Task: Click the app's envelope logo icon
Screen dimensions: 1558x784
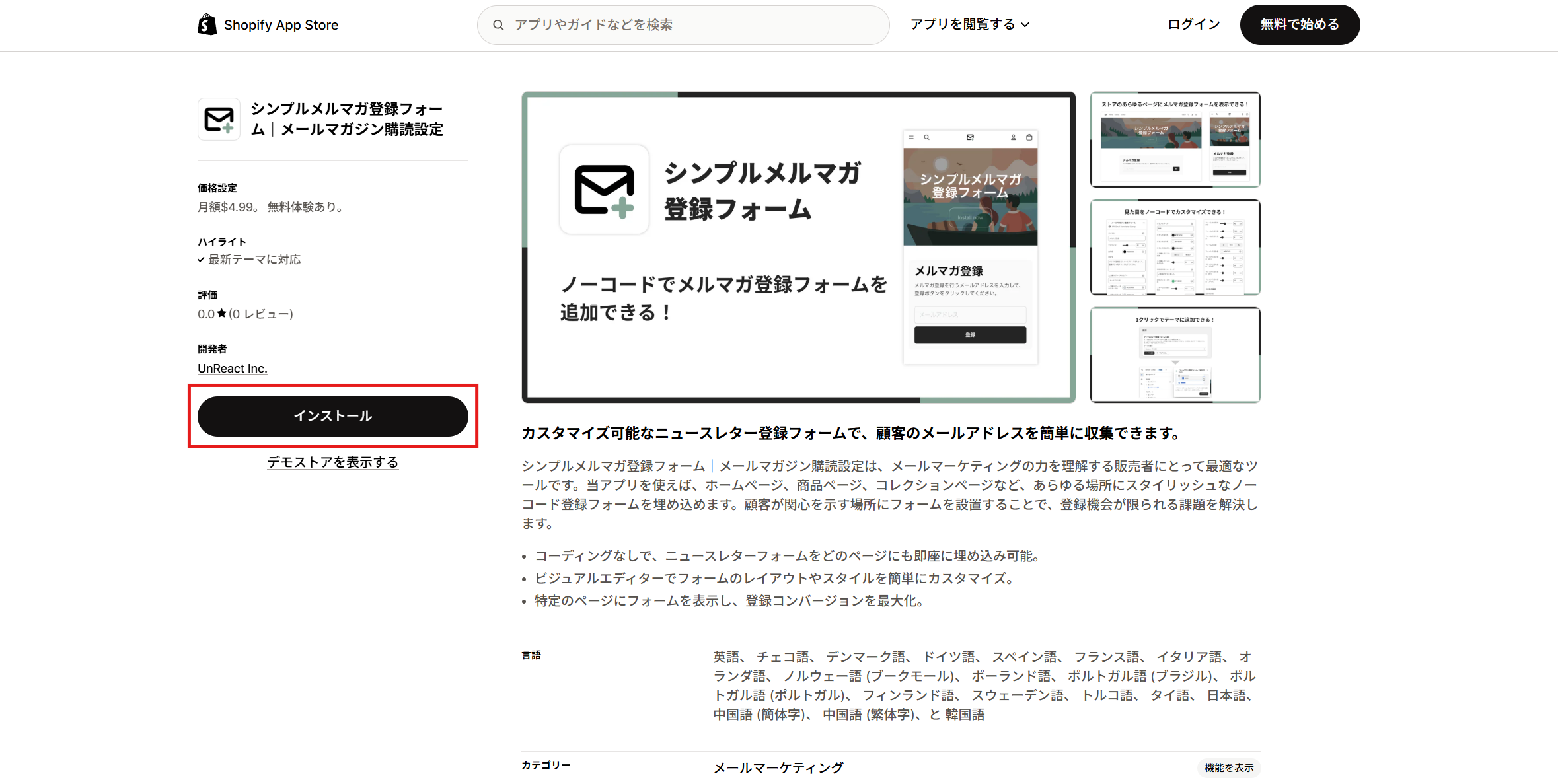Action: click(218, 119)
